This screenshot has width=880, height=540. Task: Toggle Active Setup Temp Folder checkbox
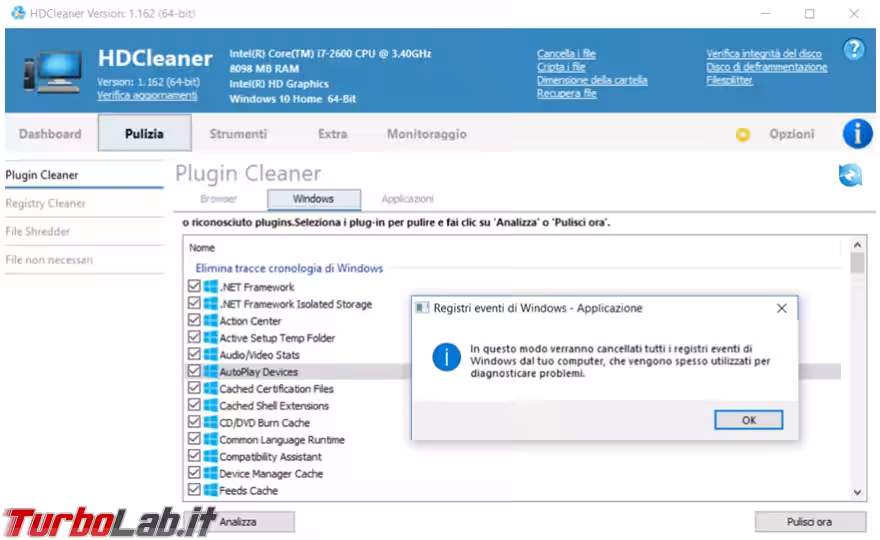(x=194, y=337)
